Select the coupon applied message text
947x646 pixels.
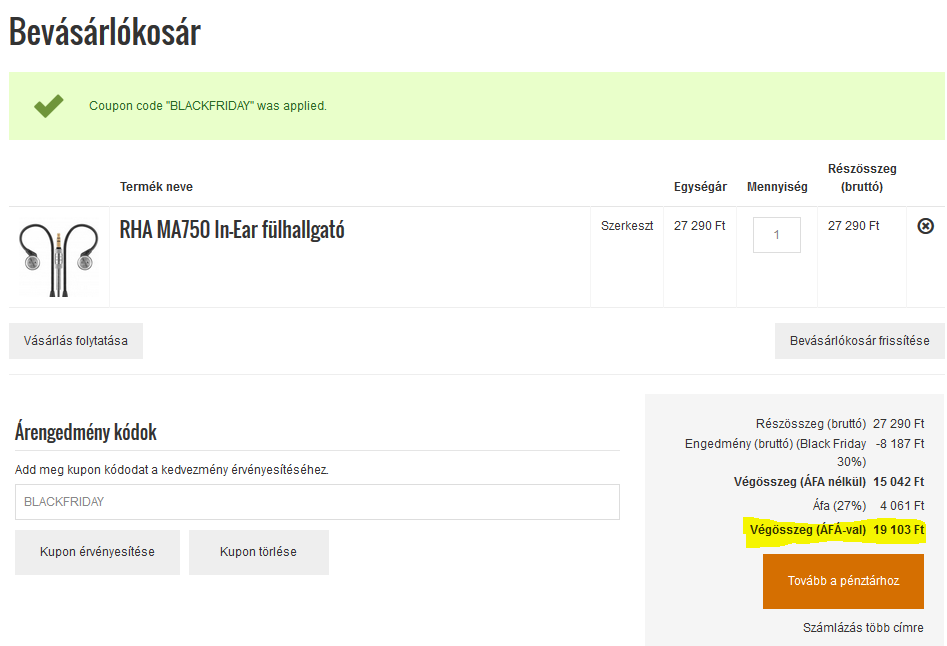pyautogui.click(x=208, y=106)
